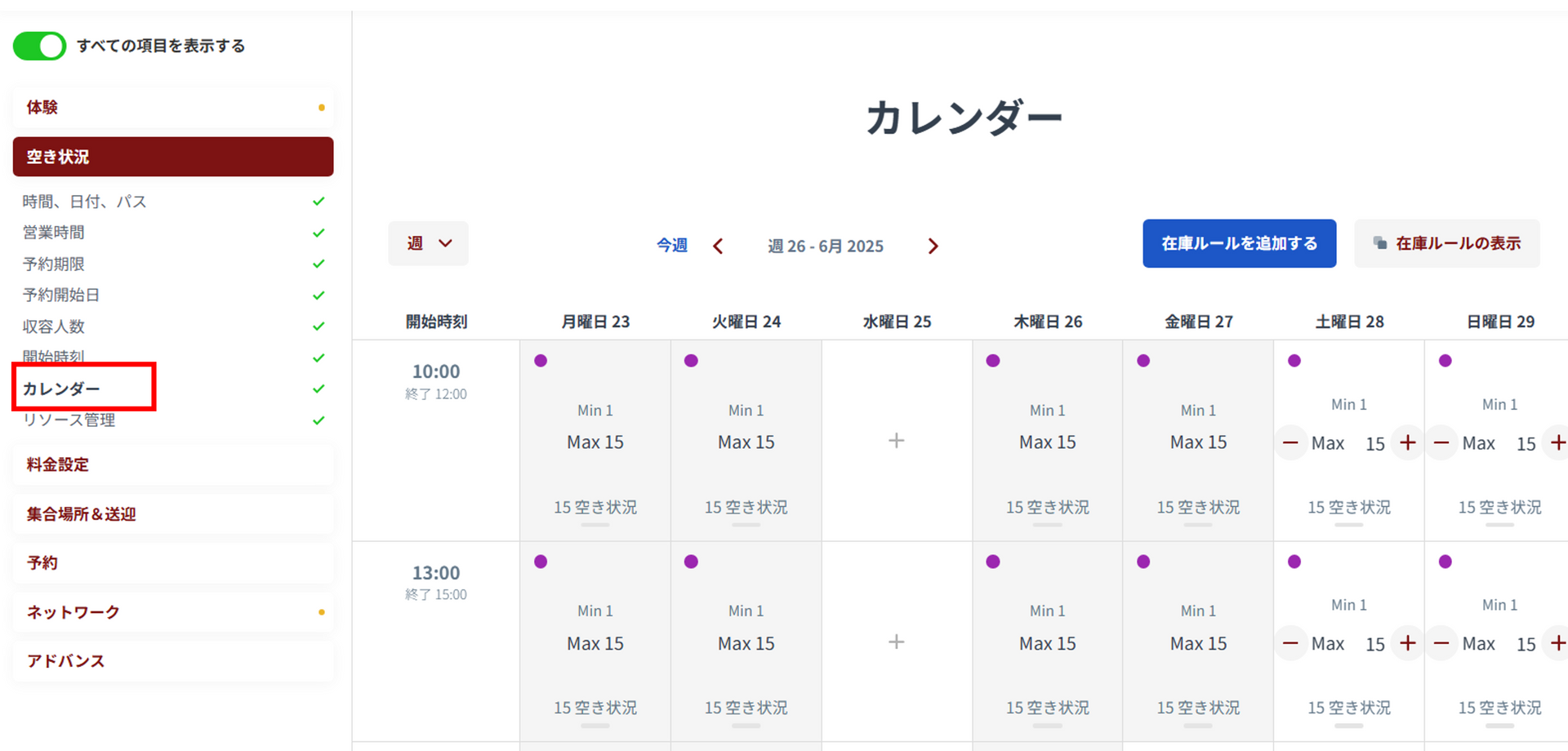Decrease Max capacity for Sunday 29 at 13:00
Viewport: 1568px width, 751px height.
(x=1441, y=643)
